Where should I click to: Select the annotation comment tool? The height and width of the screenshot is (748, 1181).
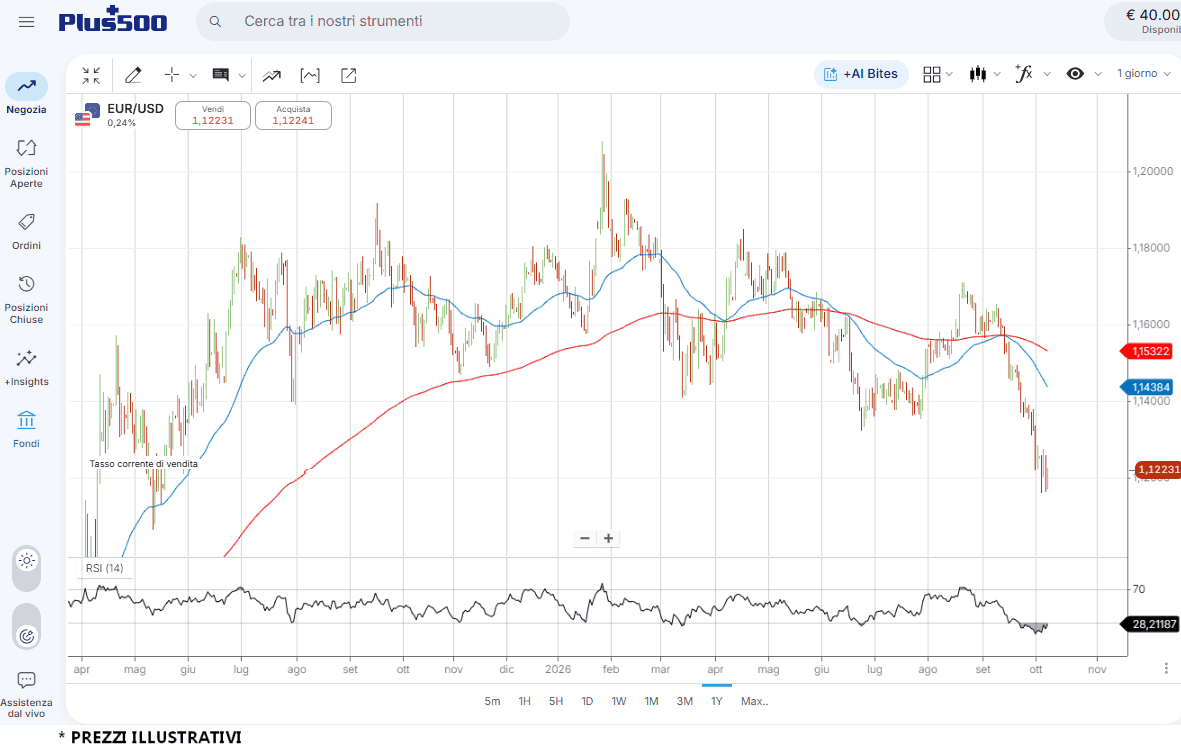(x=221, y=75)
